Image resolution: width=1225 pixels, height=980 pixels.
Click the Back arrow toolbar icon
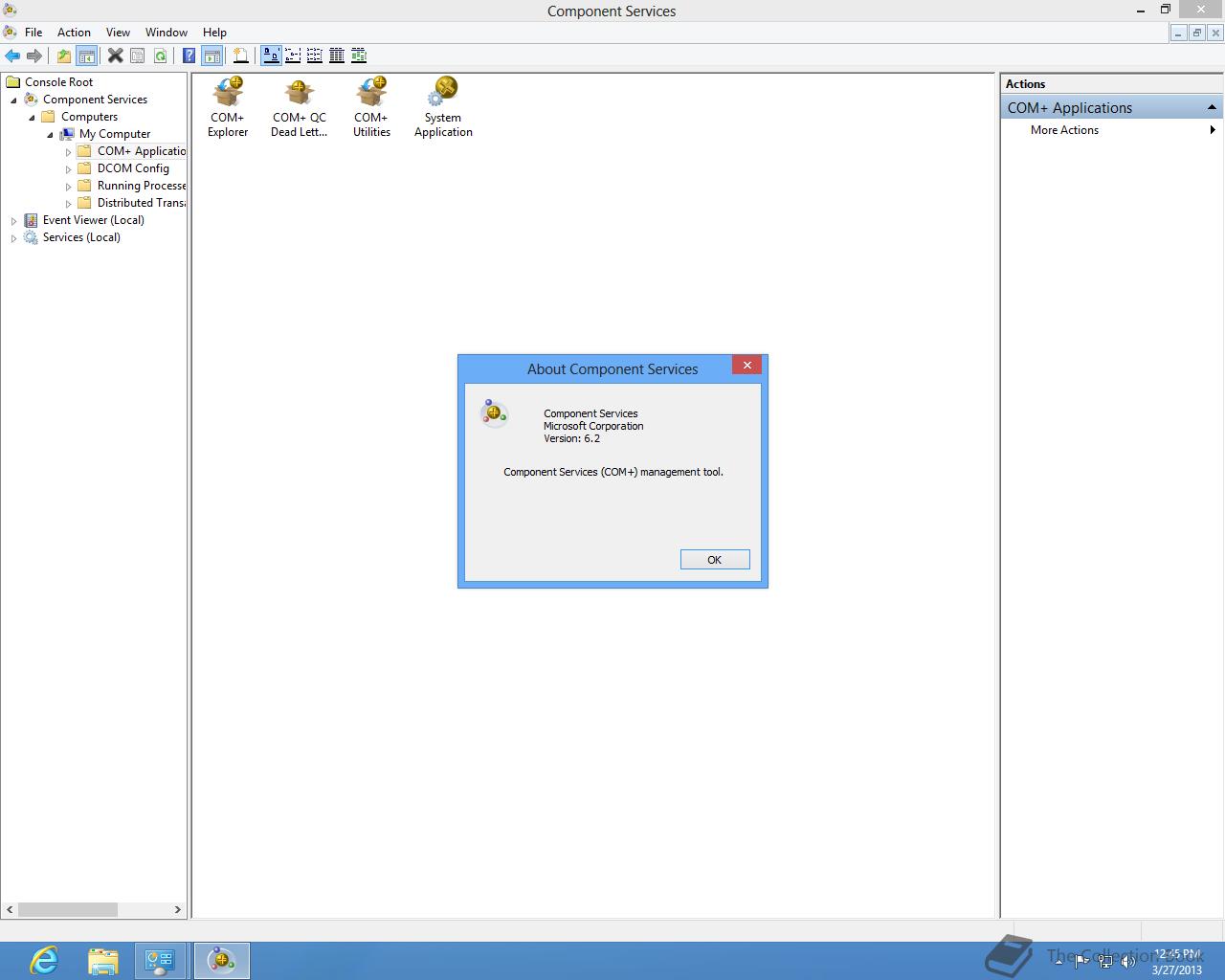[12, 56]
